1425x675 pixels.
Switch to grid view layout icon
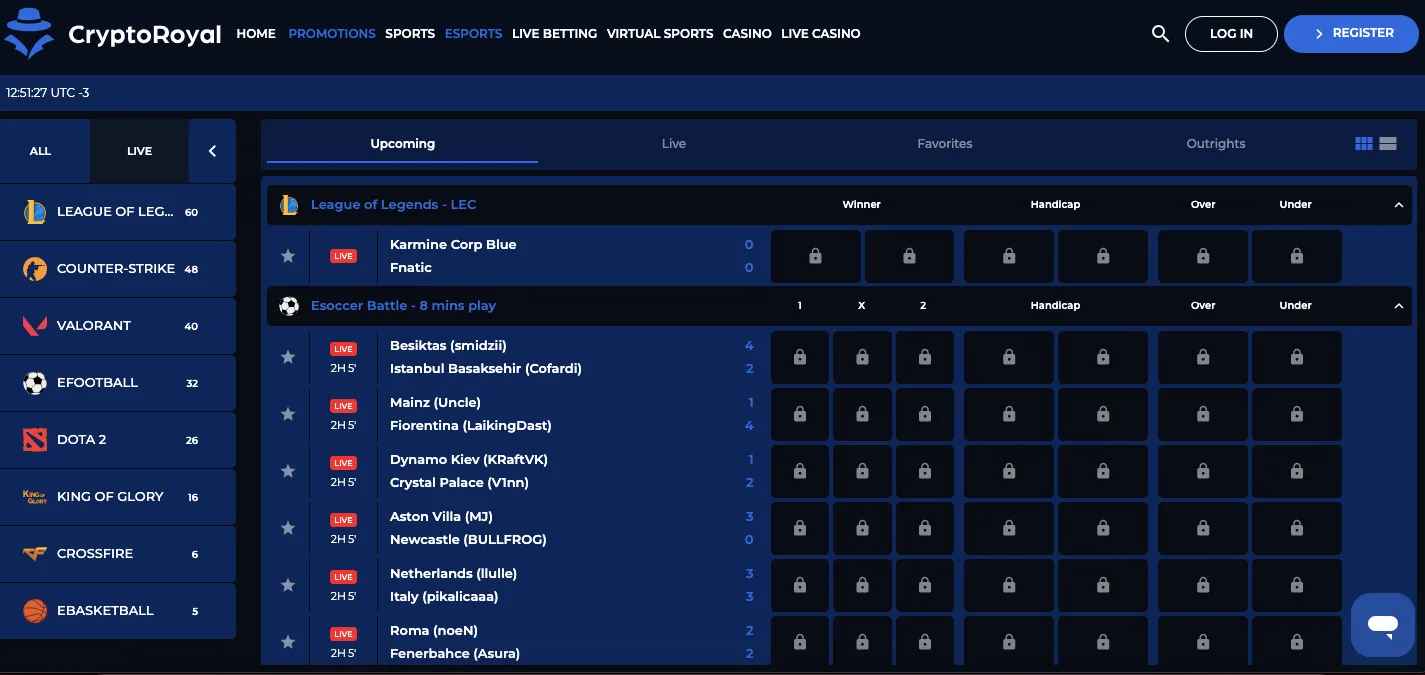(x=1363, y=144)
